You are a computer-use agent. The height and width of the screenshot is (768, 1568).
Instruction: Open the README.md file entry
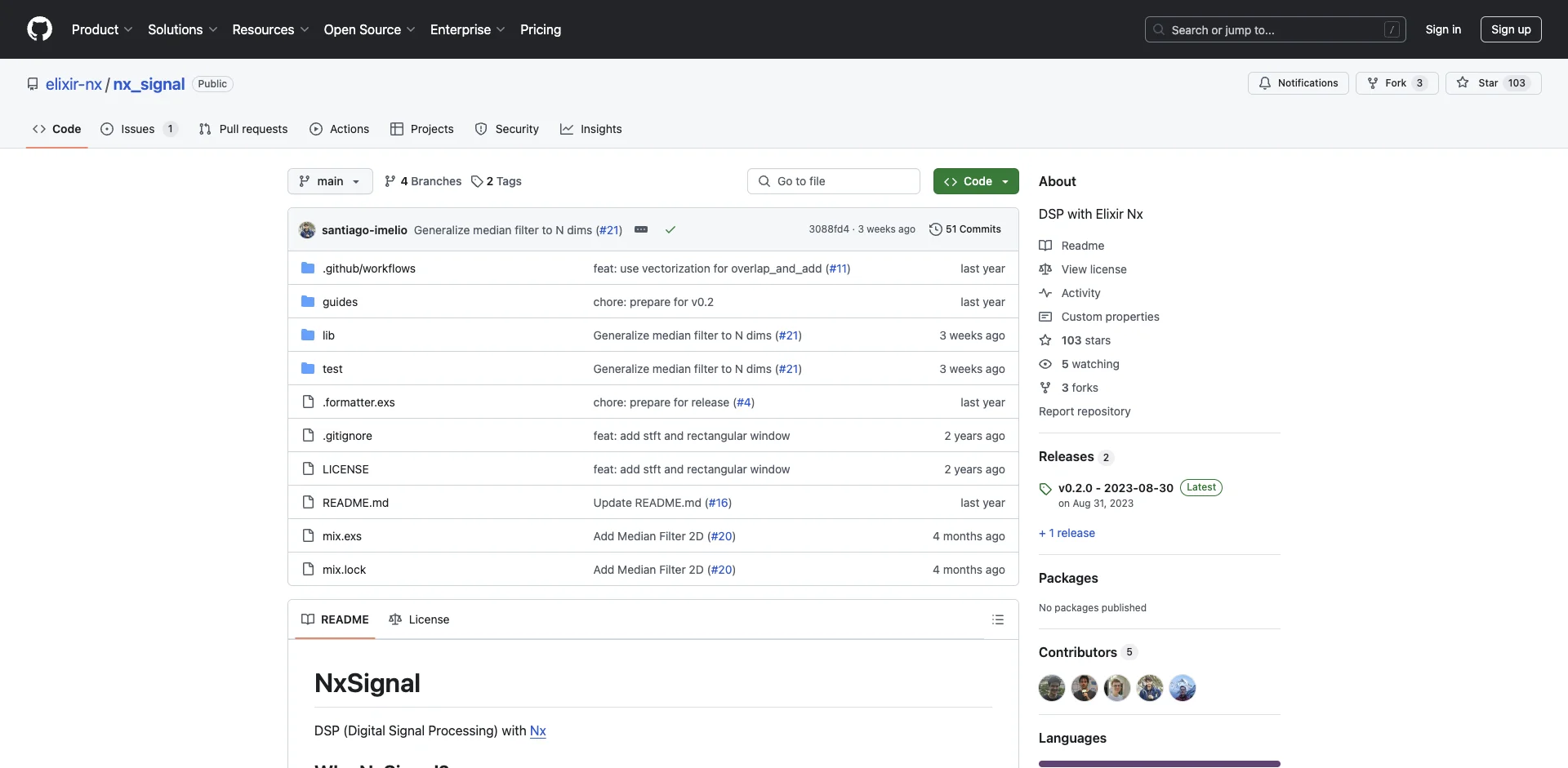click(x=355, y=503)
